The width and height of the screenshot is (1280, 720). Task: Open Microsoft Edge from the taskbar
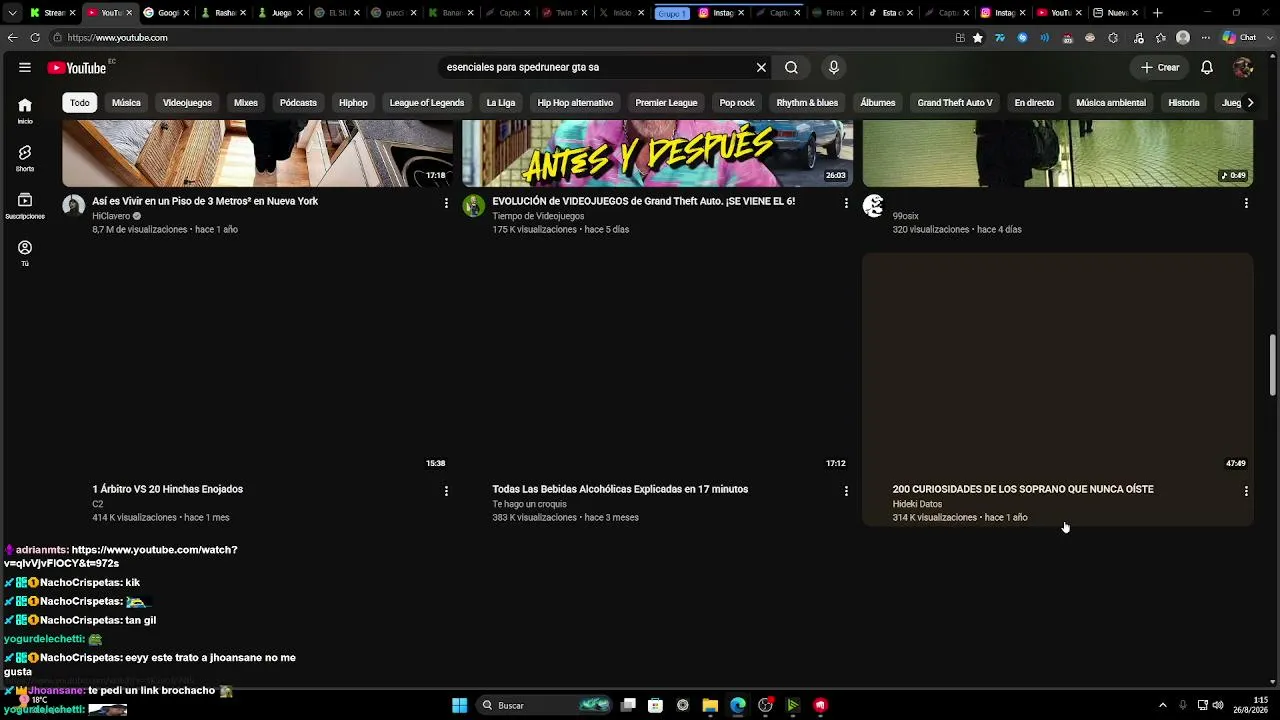(x=738, y=705)
